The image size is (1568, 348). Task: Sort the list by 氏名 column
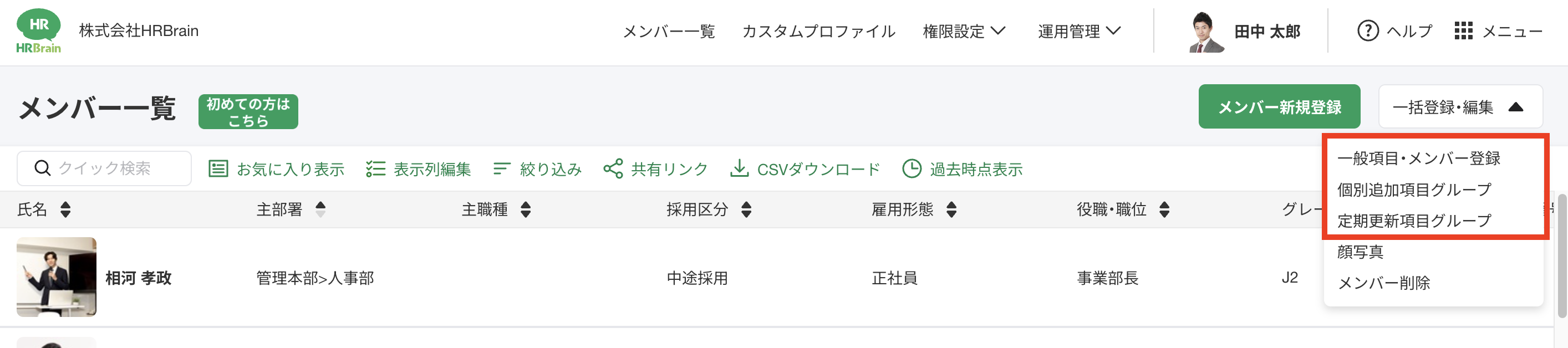click(x=66, y=210)
